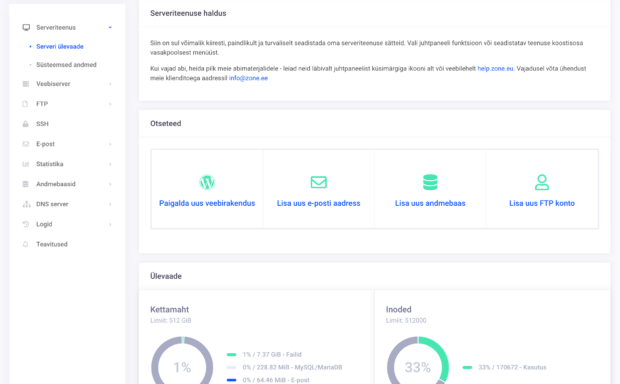The height and width of the screenshot is (384, 620).
Task: Click the Otseteed heading
Action: pyautogui.click(x=166, y=123)
